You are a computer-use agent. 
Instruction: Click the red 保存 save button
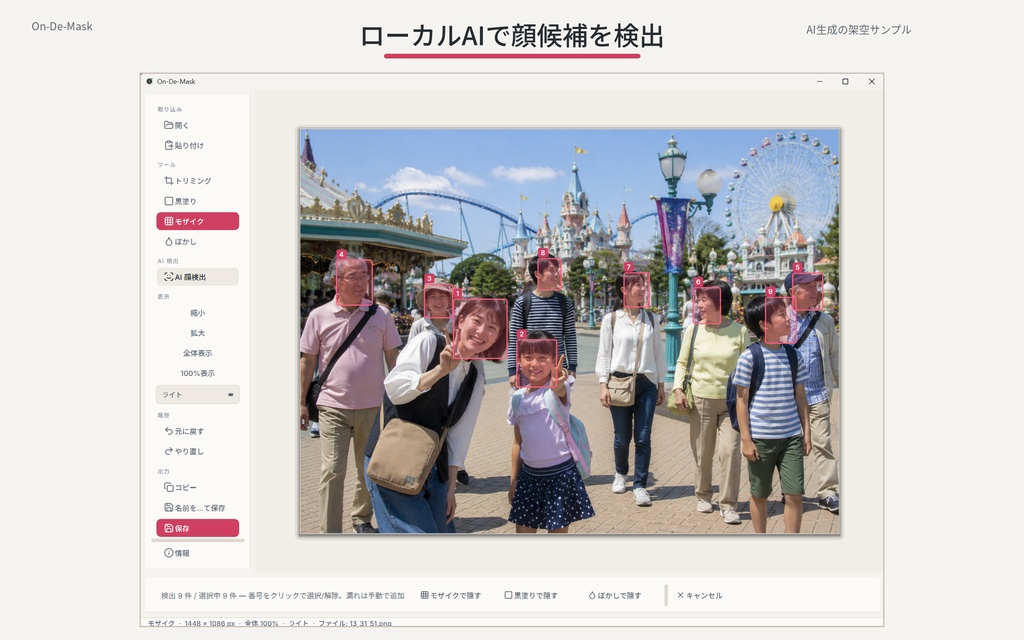pos(197,528)
